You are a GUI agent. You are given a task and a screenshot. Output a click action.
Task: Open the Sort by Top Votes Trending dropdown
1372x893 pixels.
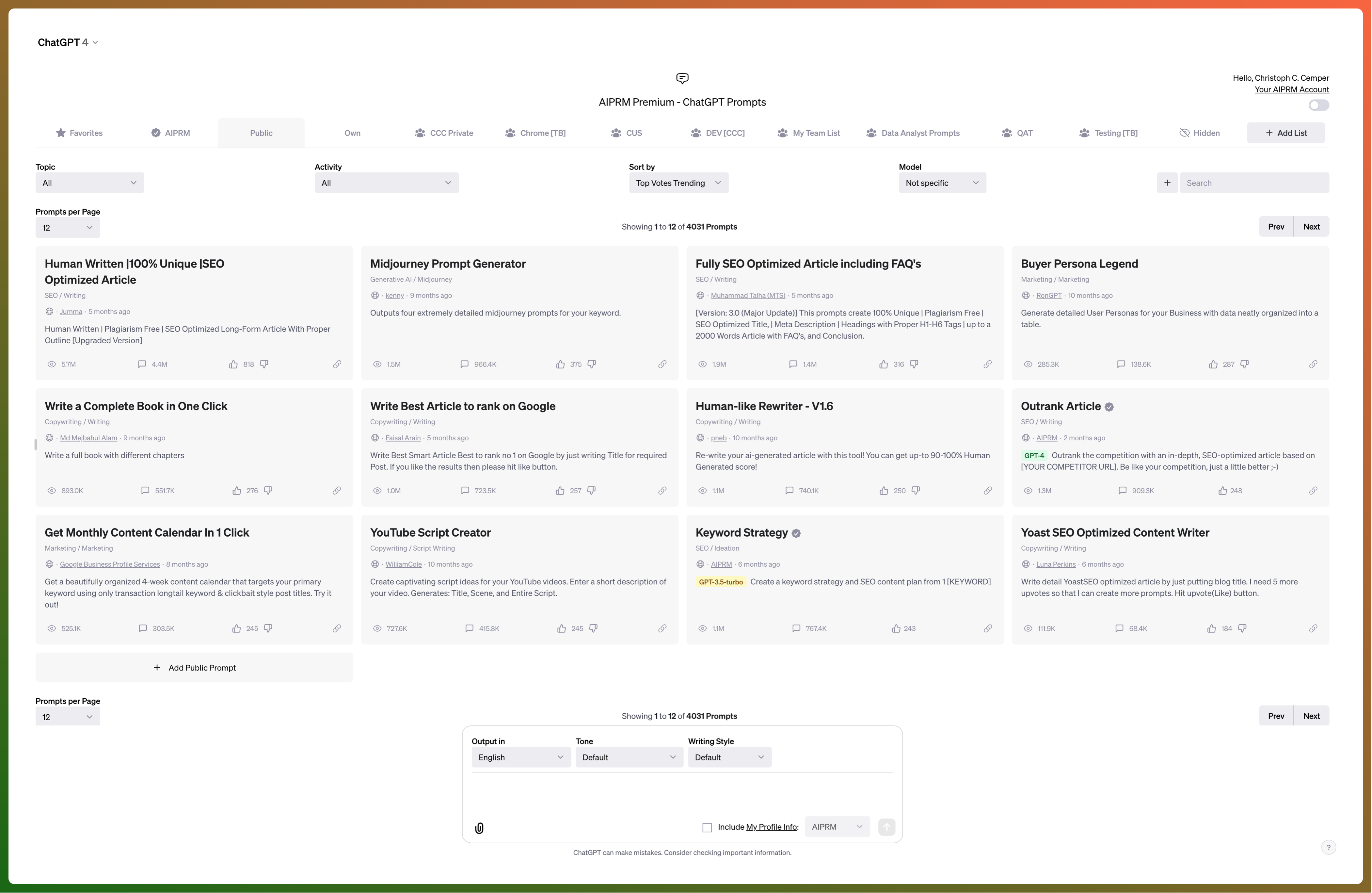click(x=678, y=183)
